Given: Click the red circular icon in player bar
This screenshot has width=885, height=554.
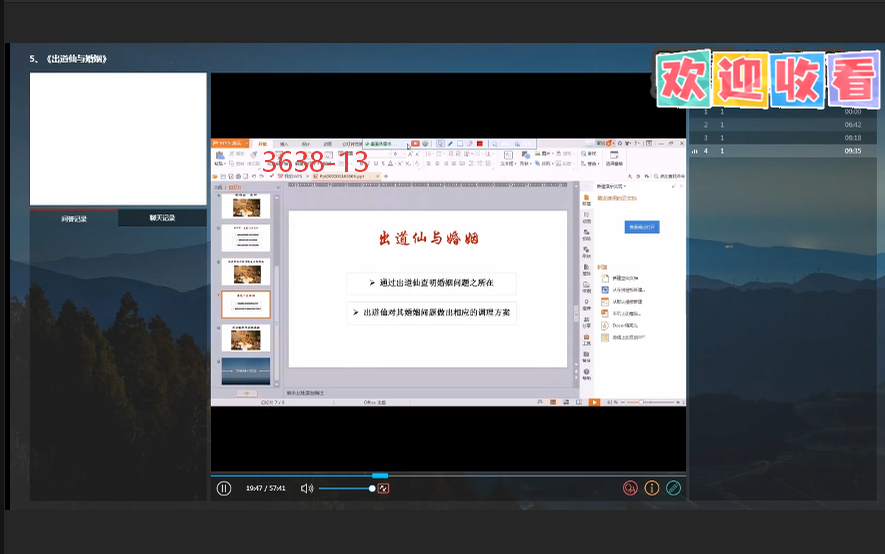Looking at the screenshot, I should pyautogui.click(x=630, y=488).
